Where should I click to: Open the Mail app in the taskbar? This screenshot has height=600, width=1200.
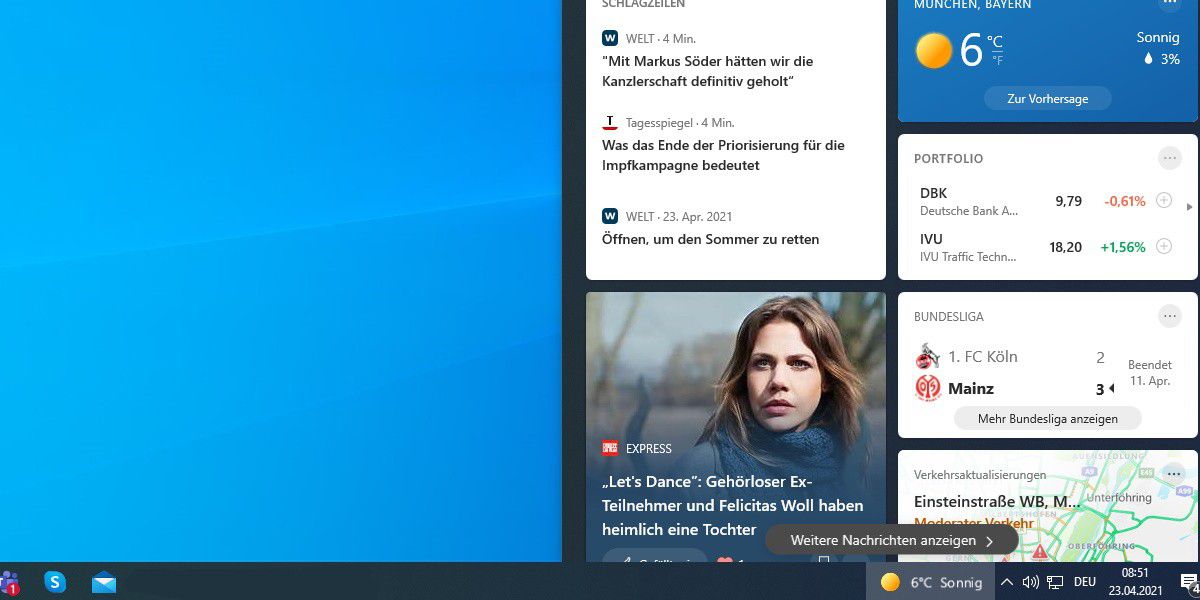[x=104, y=582]
